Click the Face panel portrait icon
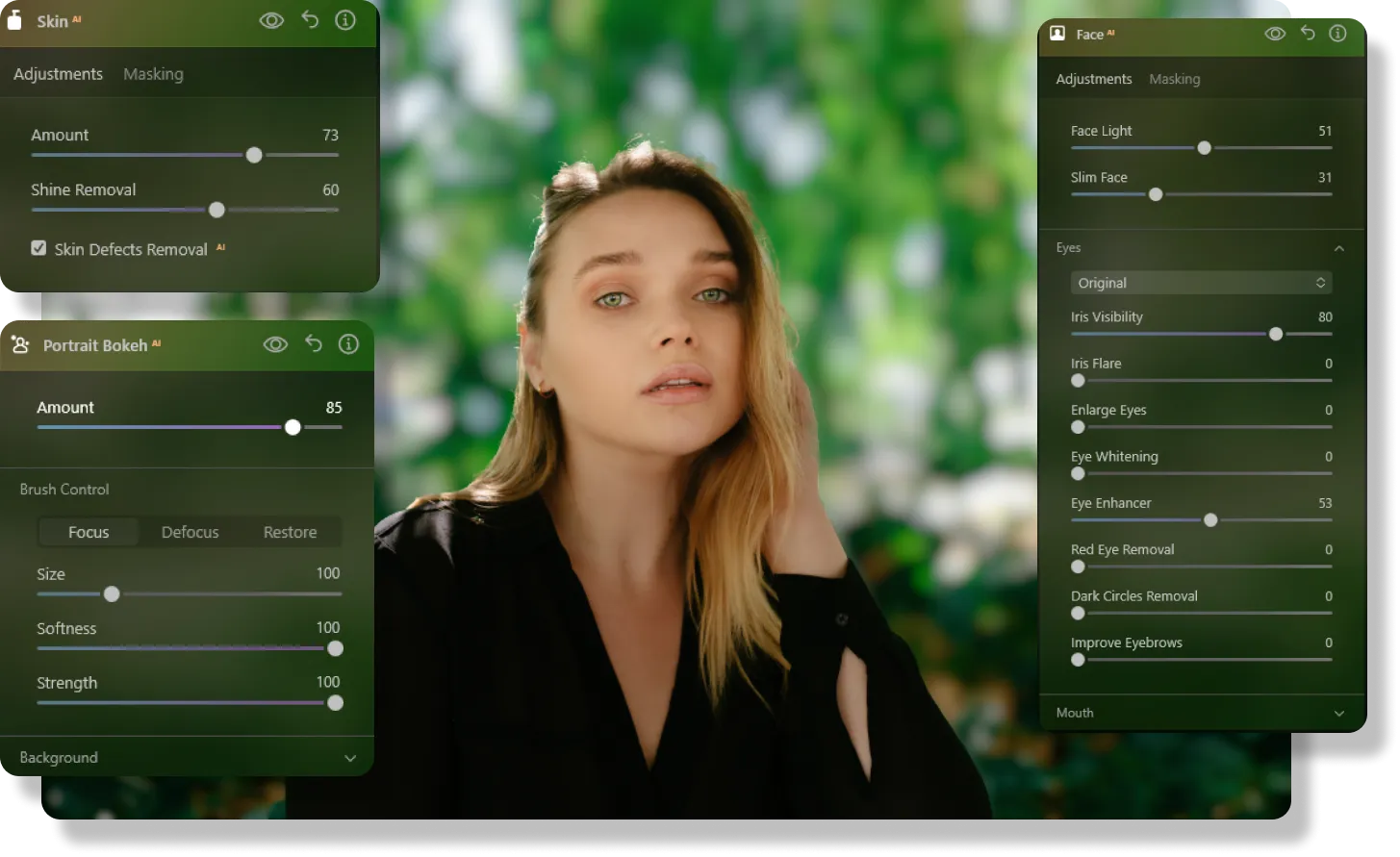 [x=1057, y=34]
